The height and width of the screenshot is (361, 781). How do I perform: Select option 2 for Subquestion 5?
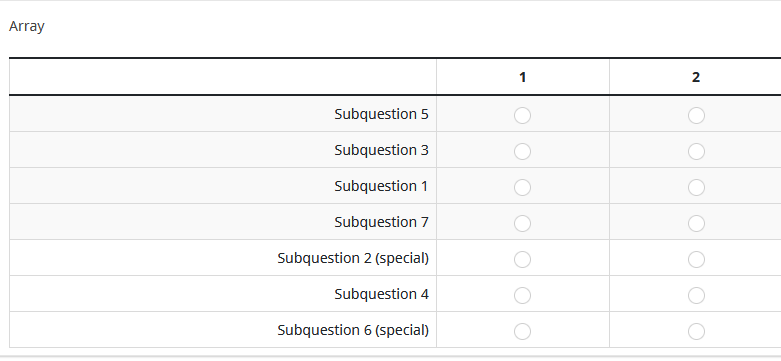click(x=696, y=116)
